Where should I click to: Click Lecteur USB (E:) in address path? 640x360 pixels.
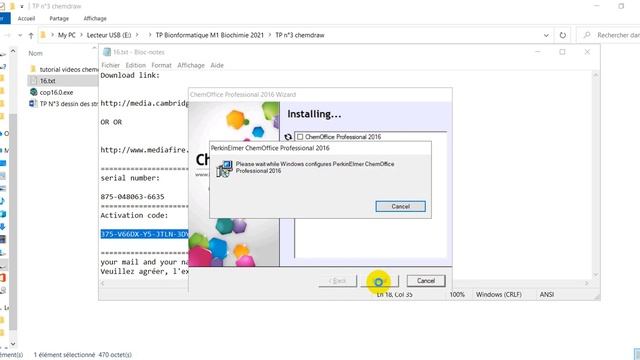[109, 35]
